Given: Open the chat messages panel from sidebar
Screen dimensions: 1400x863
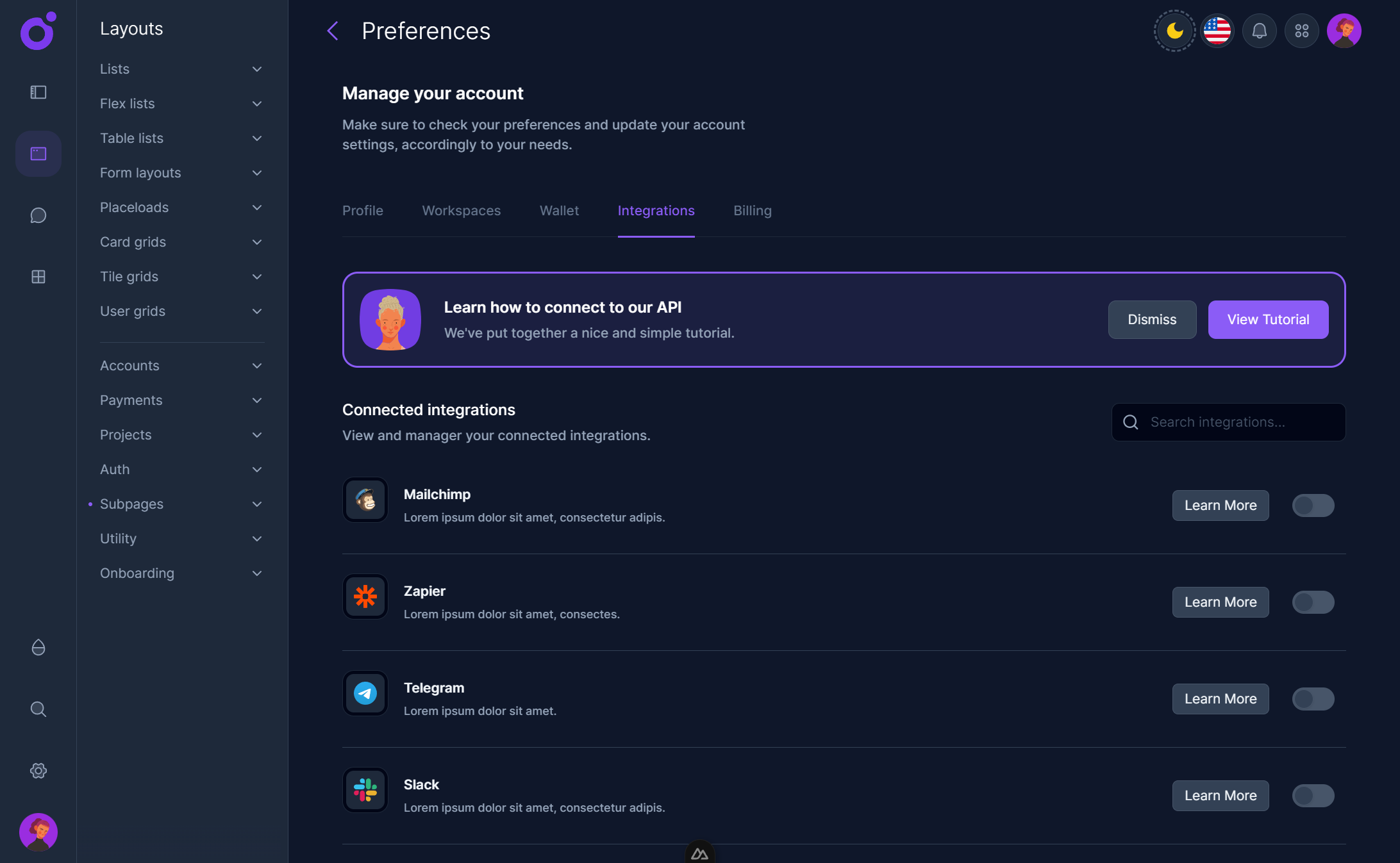Looking at the screenshot, I should point(38,215).
